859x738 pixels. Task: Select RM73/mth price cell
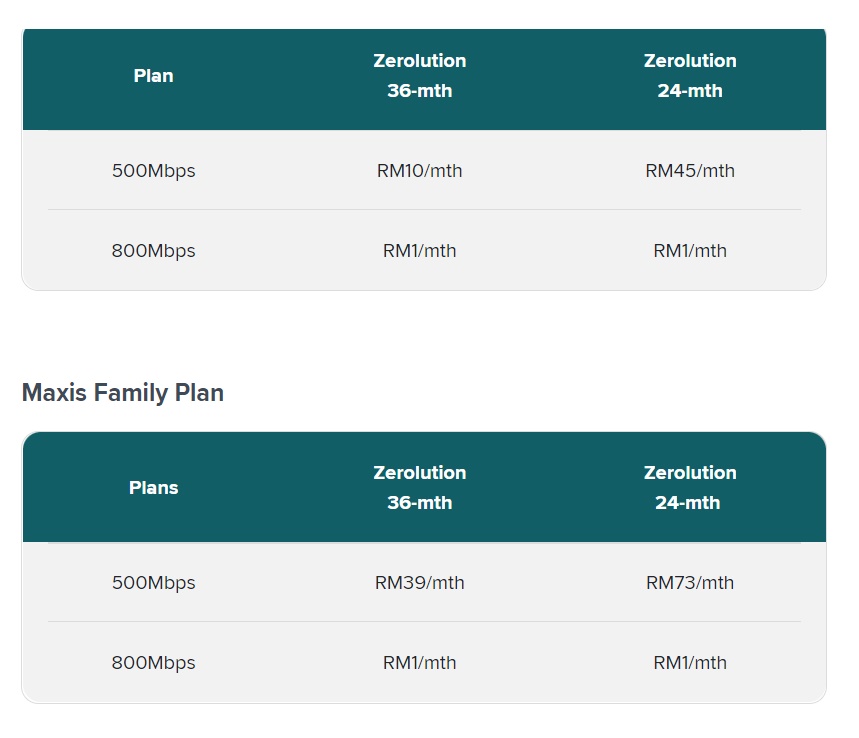coord(690,582)
